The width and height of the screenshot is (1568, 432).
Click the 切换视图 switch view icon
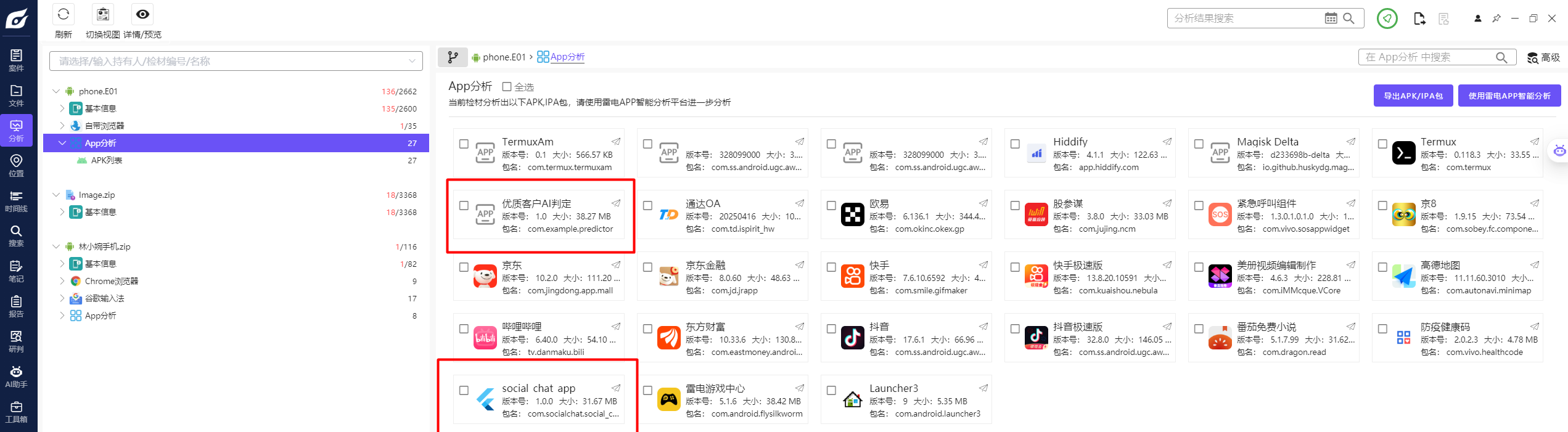[x=103, y=15]
